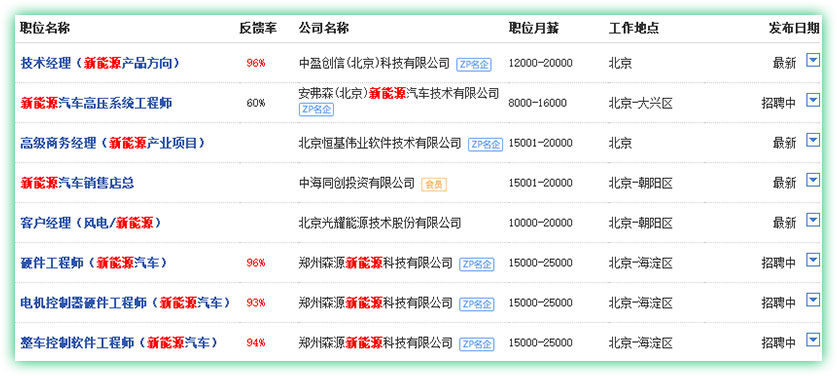
Task: Click ZP名企 badge beside 中盈创信 company
Action: [473, 65]
